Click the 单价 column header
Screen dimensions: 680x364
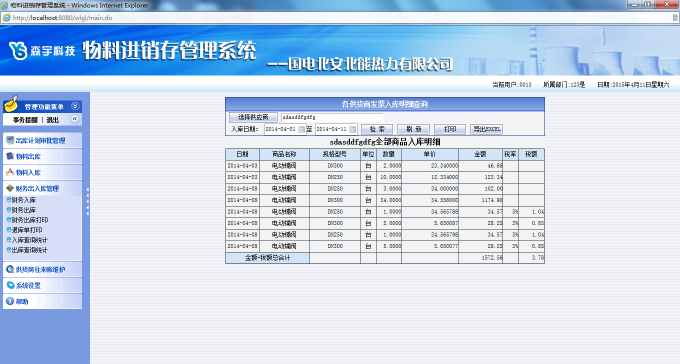tap(430, 154)
